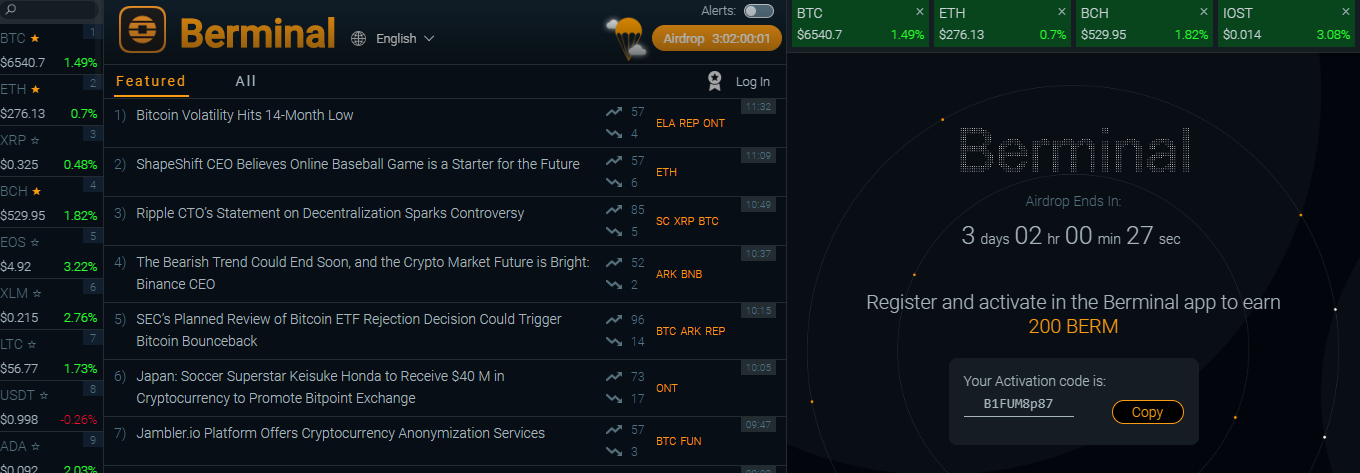Upvote trend icon for ShapeShift CEO article

(x=614, y=161)
